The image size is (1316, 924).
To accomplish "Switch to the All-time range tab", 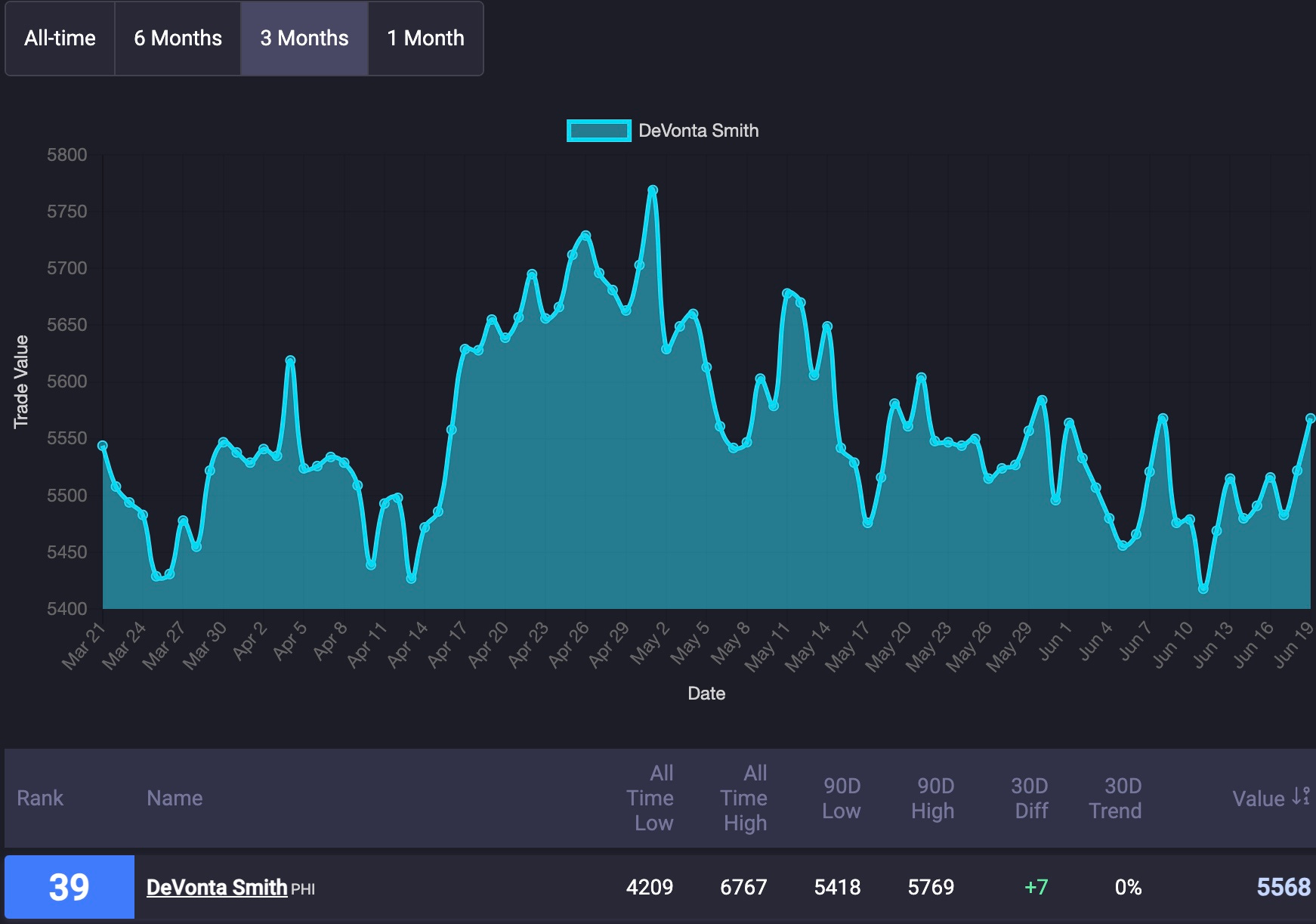I will pyautogui.click(x=60, y=39).
